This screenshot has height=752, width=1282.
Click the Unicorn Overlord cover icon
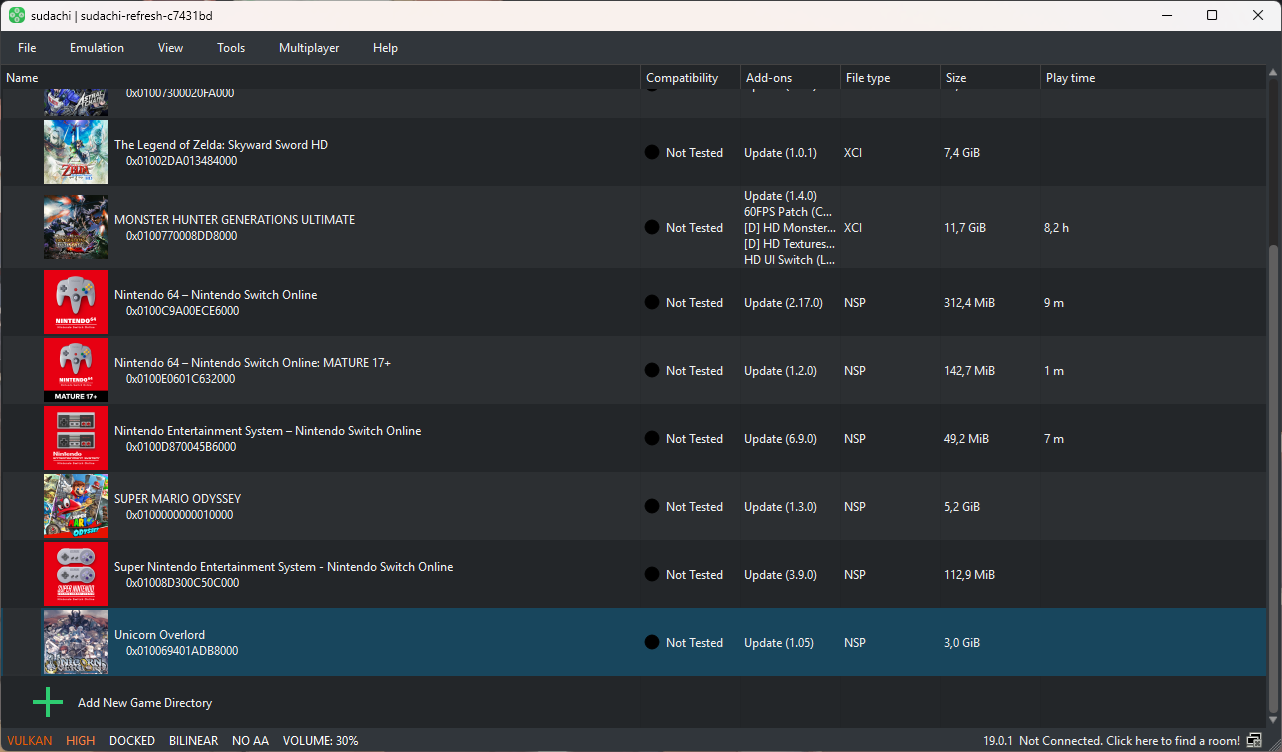coord(76,642)
